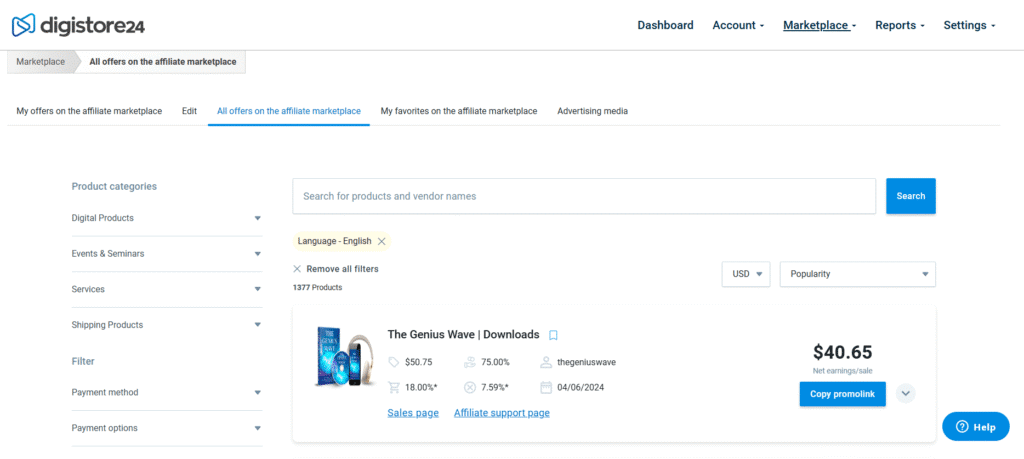This screenshot has width=1024, height=459.
Task: Click the shopping cart icon beside 18.00%
Action: pos(393,387)
